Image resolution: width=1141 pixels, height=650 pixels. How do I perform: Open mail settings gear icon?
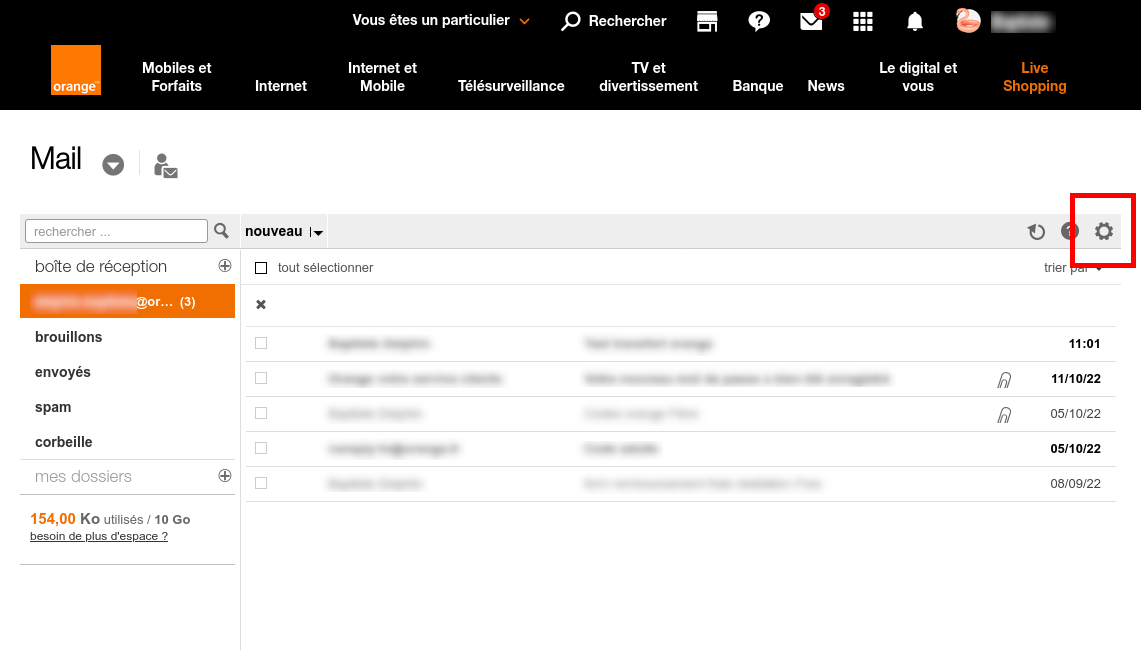1104,231
